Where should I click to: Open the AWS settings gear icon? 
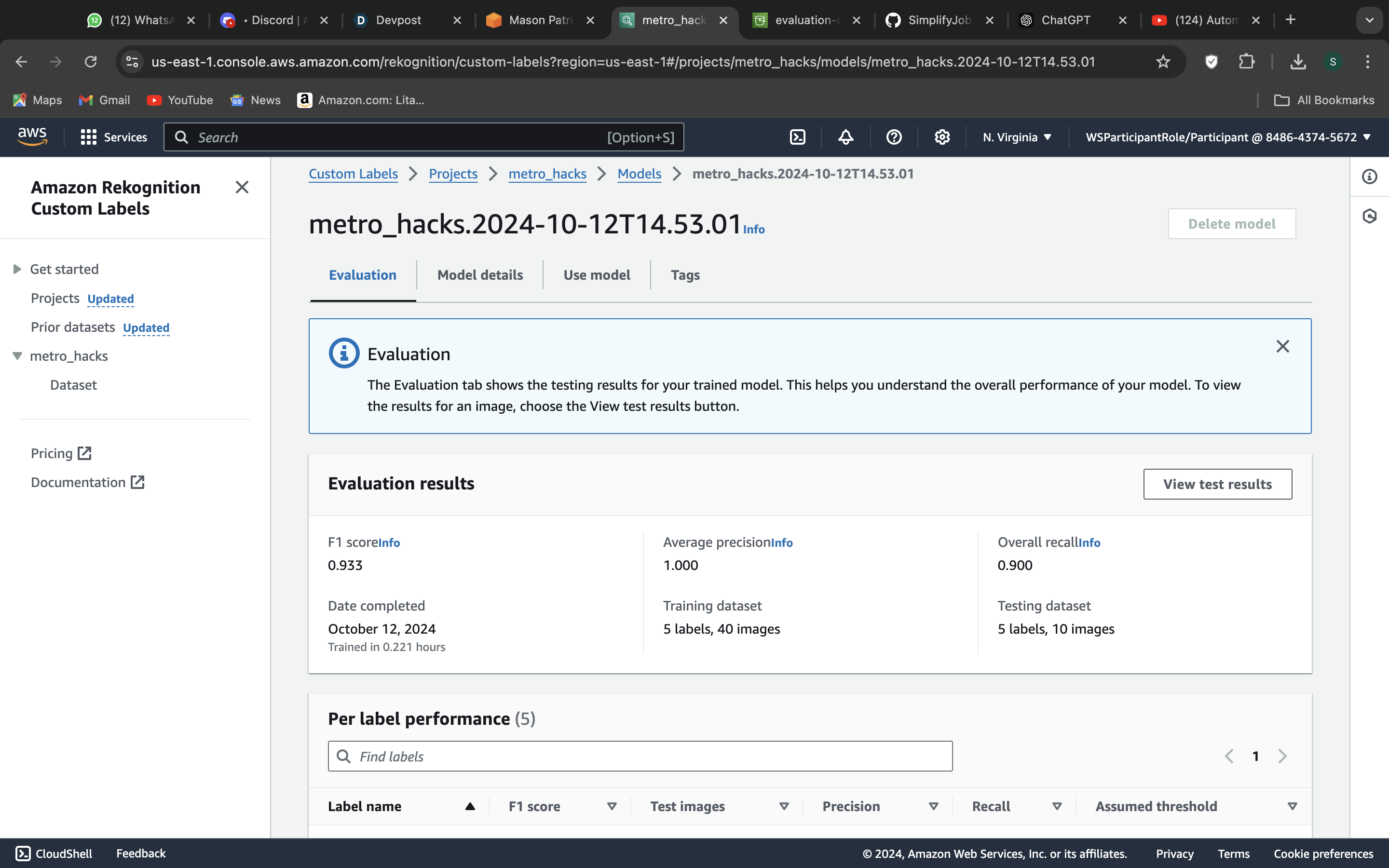pos(942,137)
